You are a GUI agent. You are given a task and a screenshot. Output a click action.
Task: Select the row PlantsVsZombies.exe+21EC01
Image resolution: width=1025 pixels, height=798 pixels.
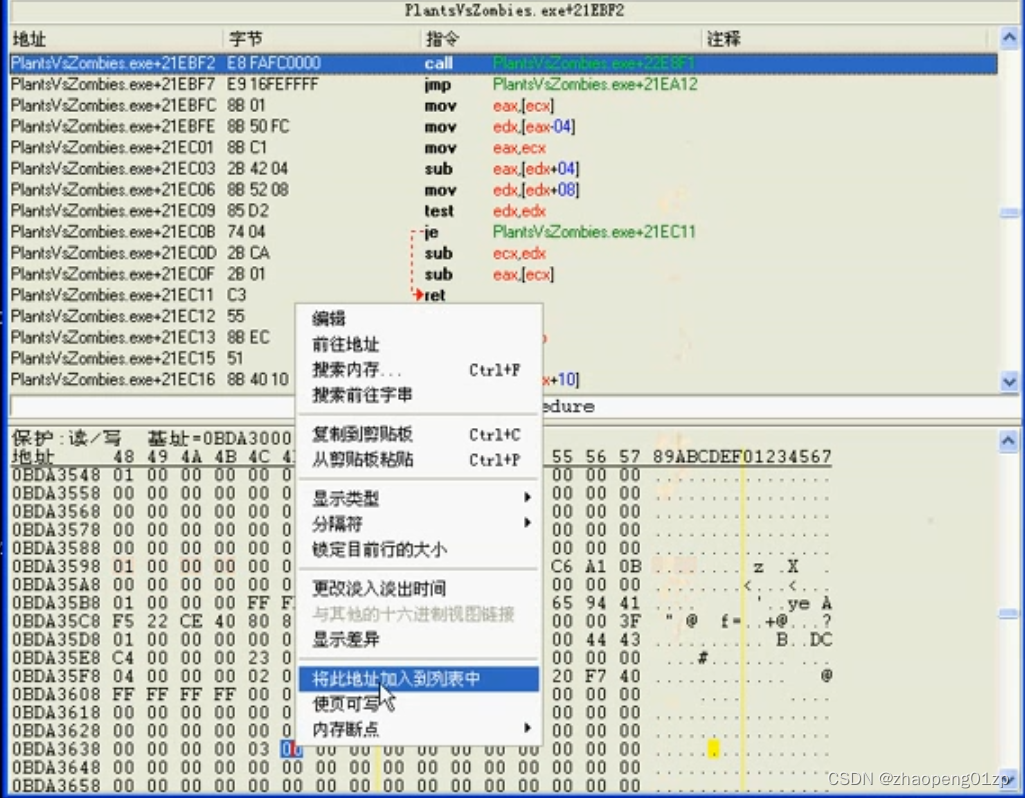click(503, 148)
